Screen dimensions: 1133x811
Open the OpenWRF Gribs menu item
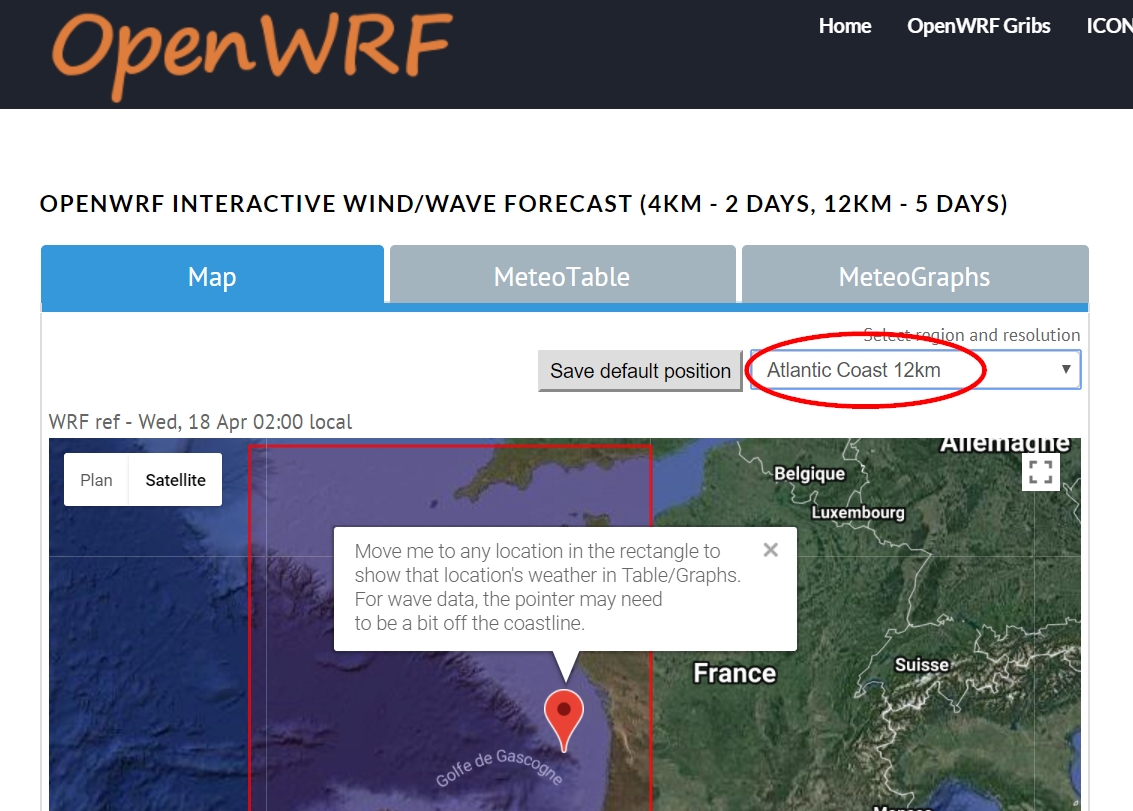tap(978, 26)
